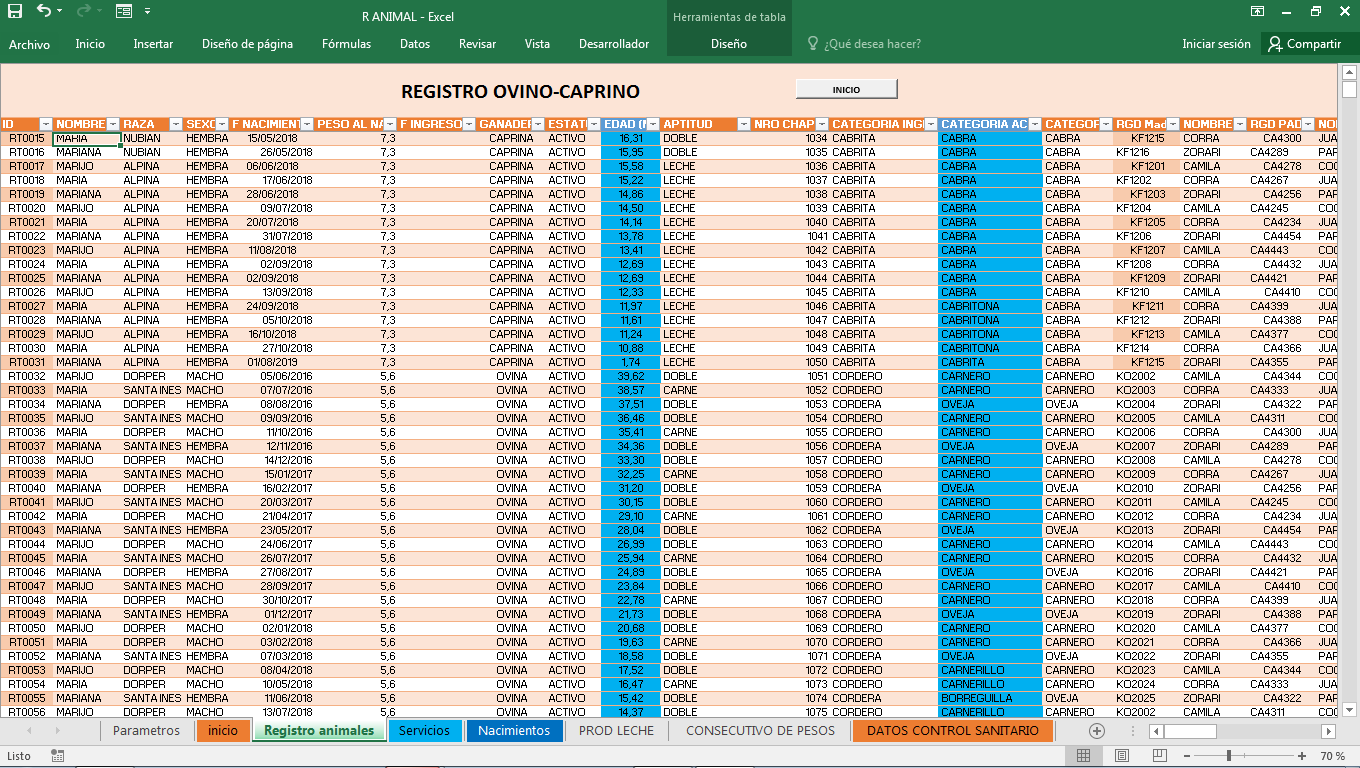This screenshot has width=1360, height=768.
Task: Open DATOS CONTROL SANITARIO sheet tab
Action: pyautogui.click(x=953, y=731)
